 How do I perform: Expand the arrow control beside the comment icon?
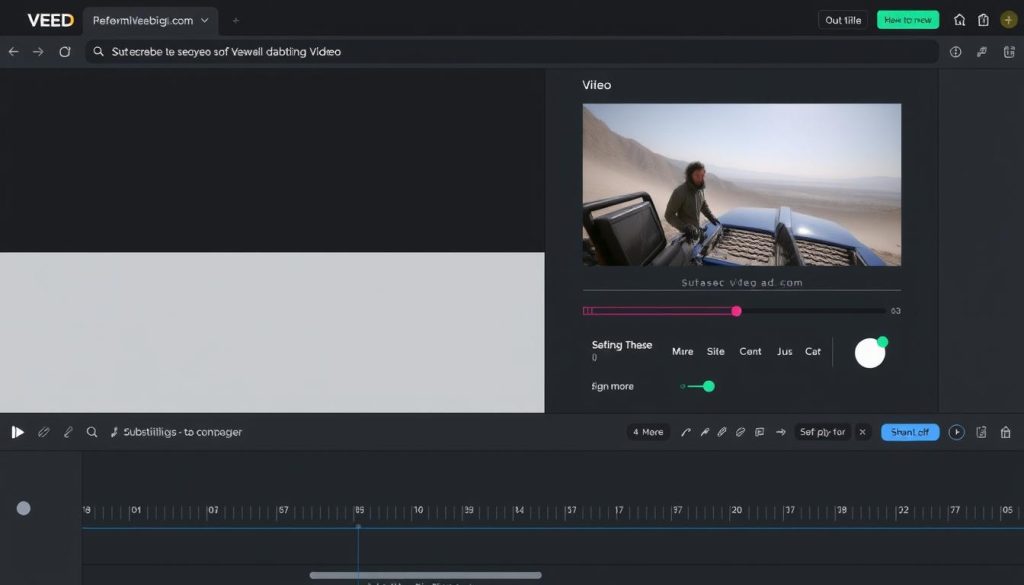point(781,432)
